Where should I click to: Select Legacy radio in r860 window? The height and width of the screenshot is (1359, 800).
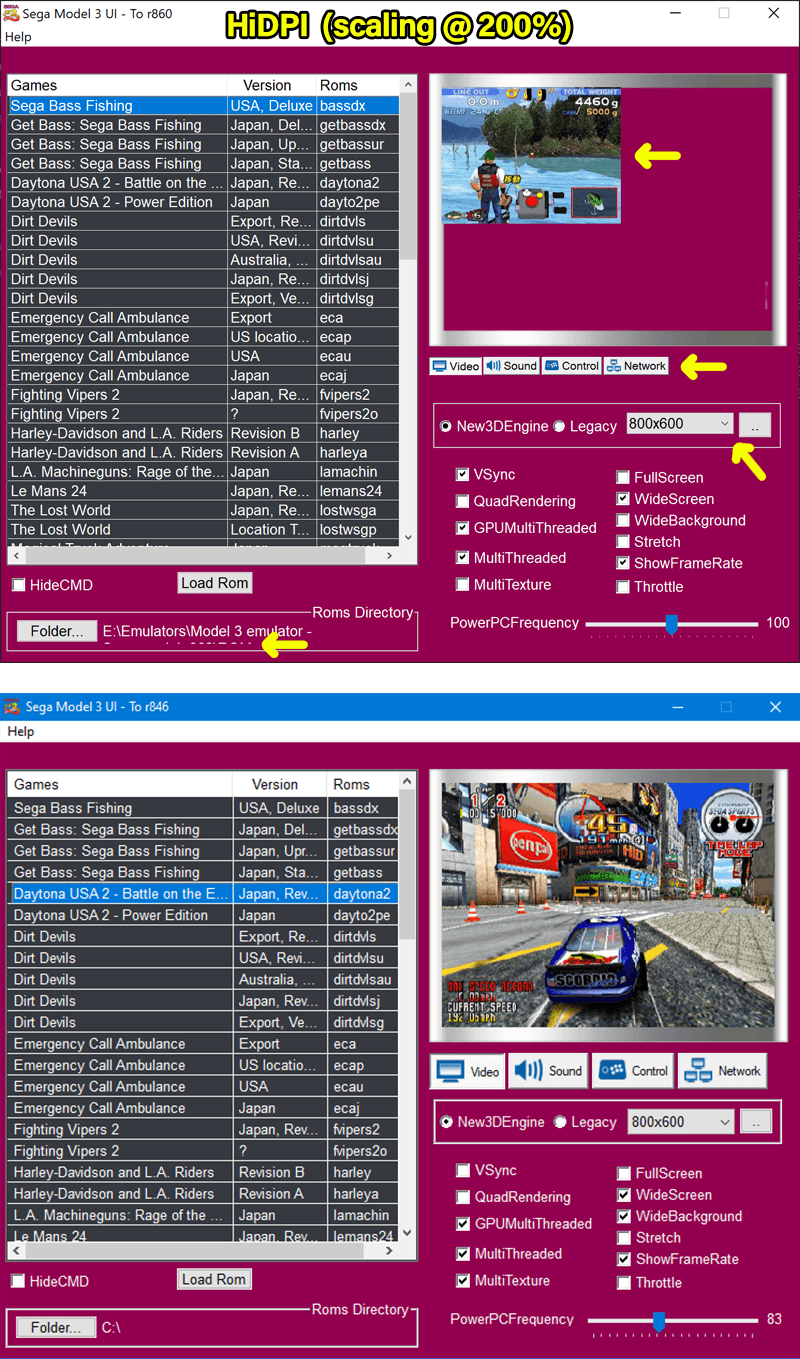tap(560, 426)
